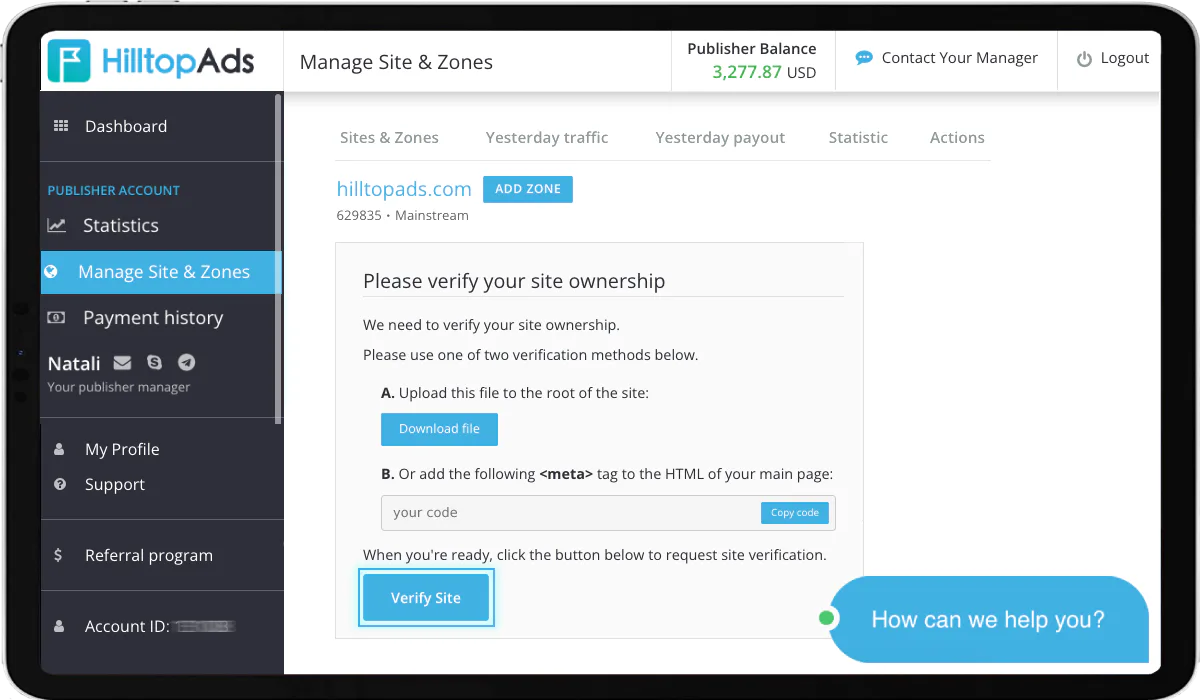Screen dimensions: 1200x700
Task: Click the Payment history money icon
Action: click(x=57, y=318)
